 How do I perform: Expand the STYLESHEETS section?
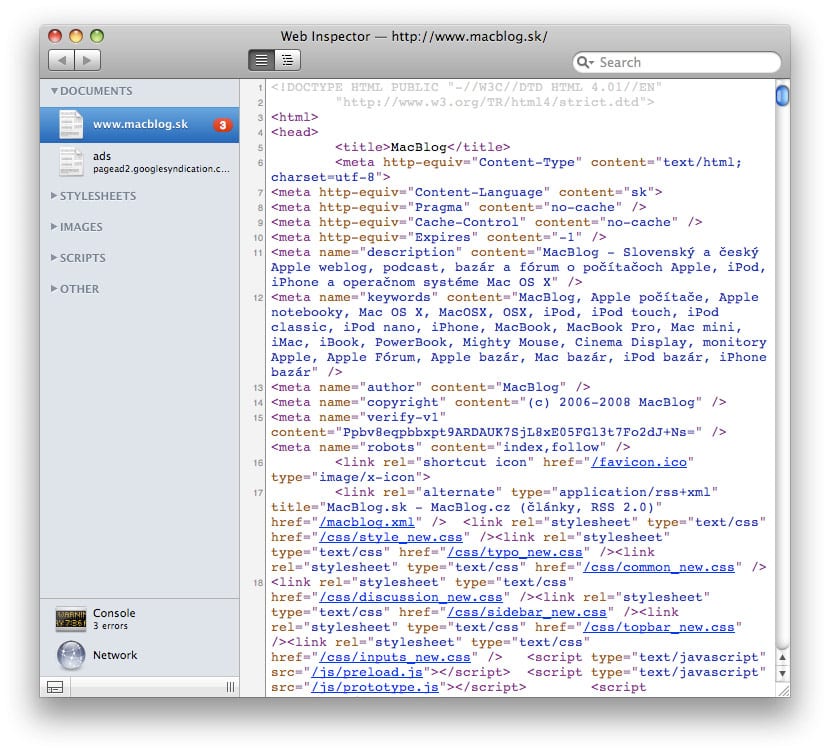54,196
